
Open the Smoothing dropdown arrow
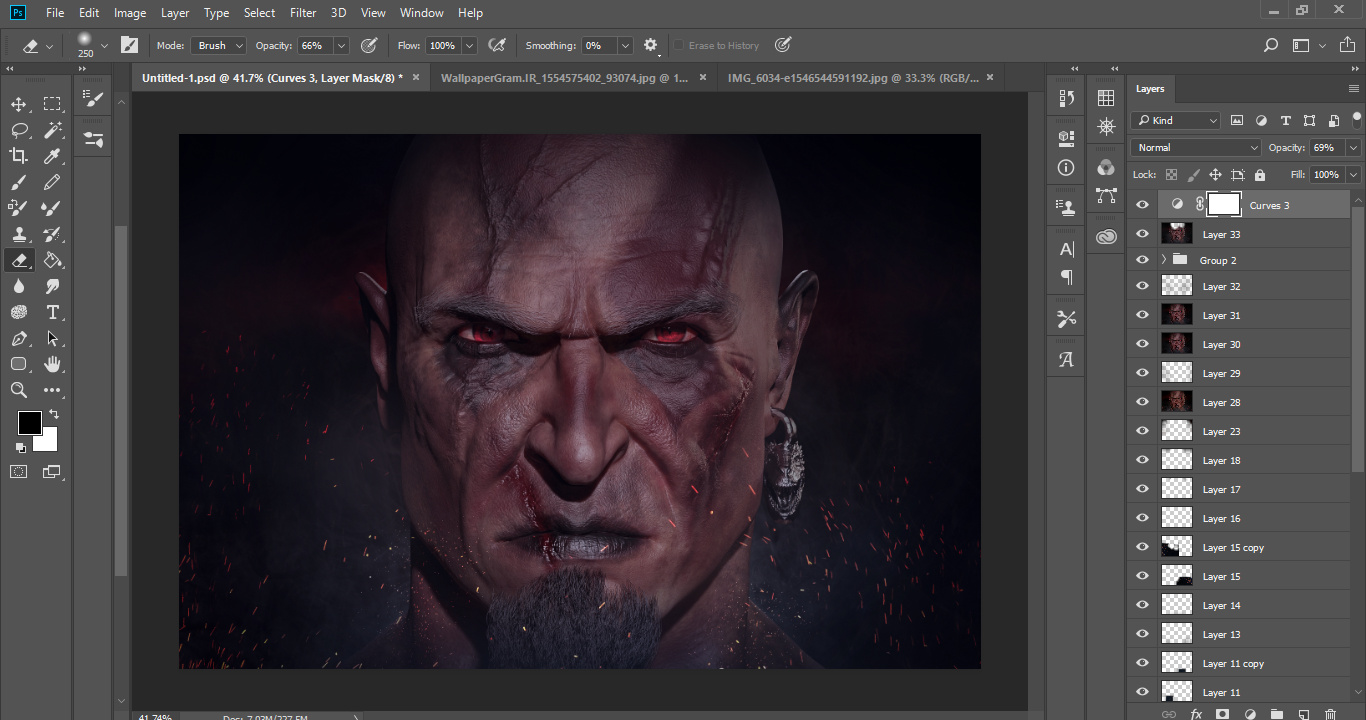(625, 45)
